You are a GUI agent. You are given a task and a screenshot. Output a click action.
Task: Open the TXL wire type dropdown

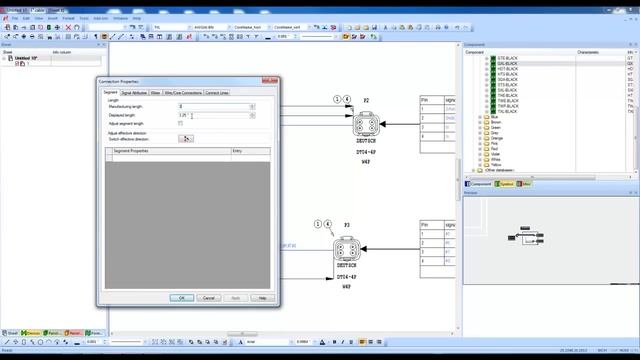(189, 27)
